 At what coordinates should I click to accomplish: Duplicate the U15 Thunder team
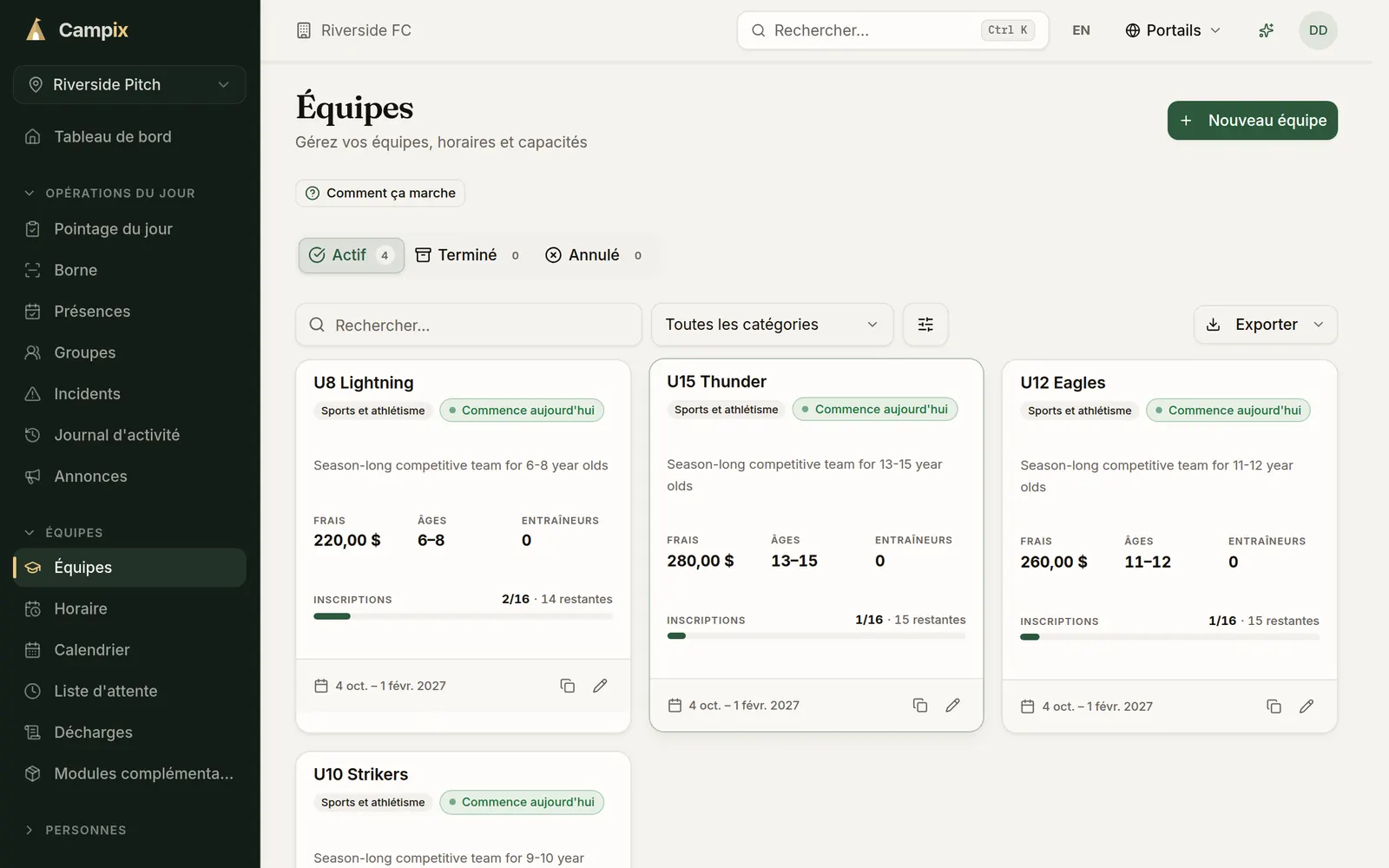pos(920,706)
